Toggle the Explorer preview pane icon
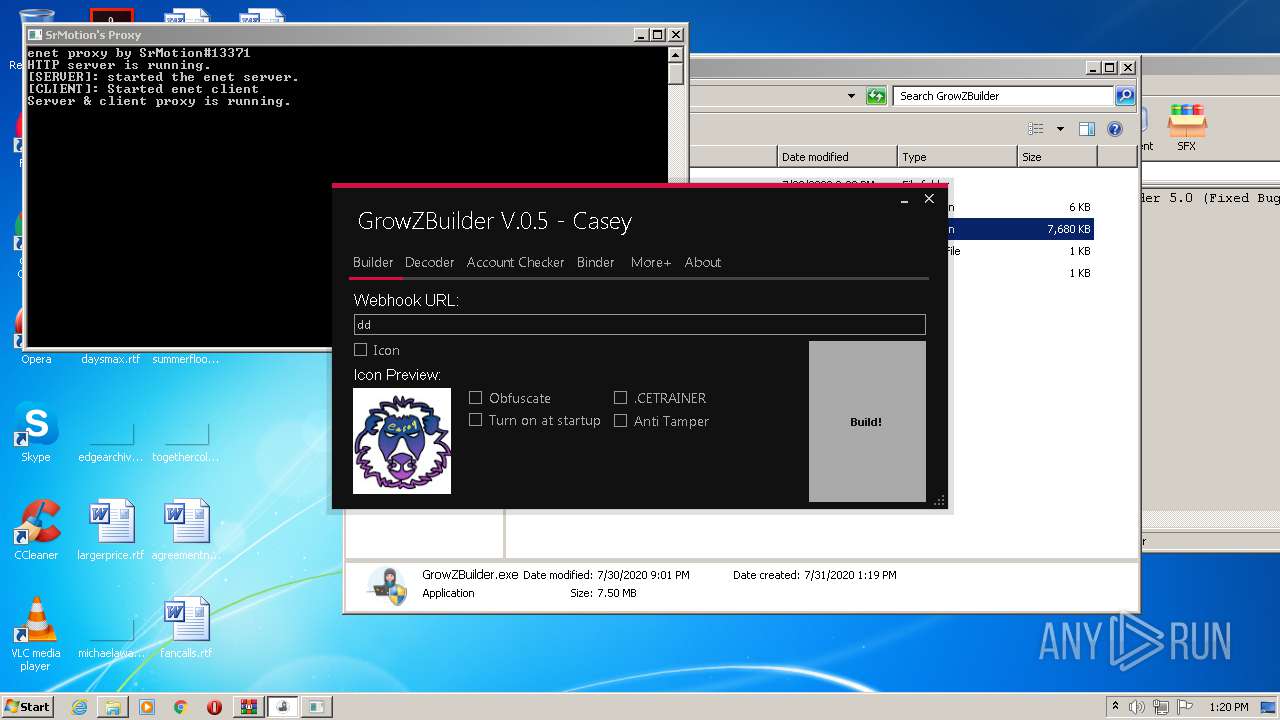 [1087, 129]
